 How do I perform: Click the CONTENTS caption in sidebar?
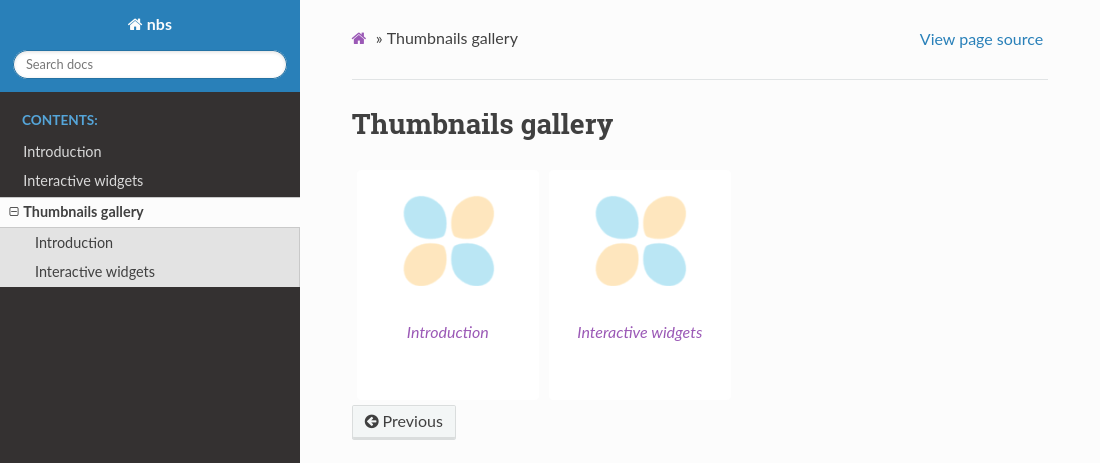pos(60,120)
